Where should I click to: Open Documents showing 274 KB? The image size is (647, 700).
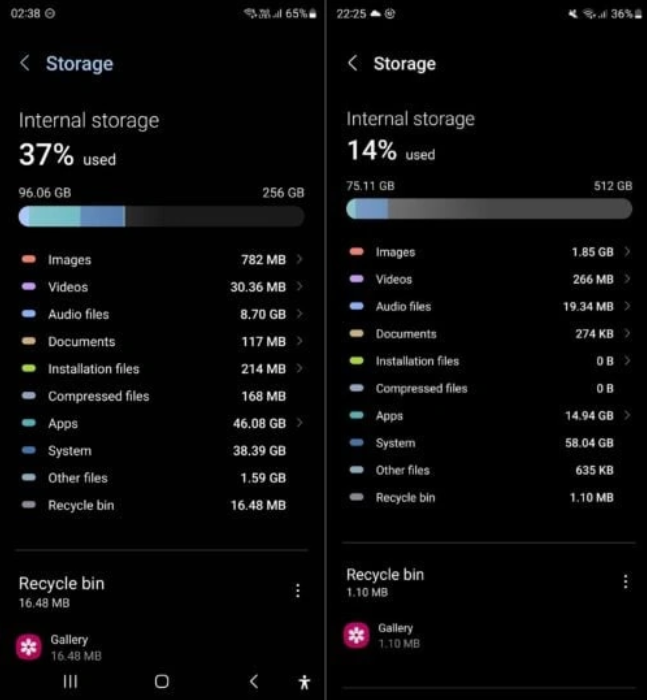pos(490,333)
